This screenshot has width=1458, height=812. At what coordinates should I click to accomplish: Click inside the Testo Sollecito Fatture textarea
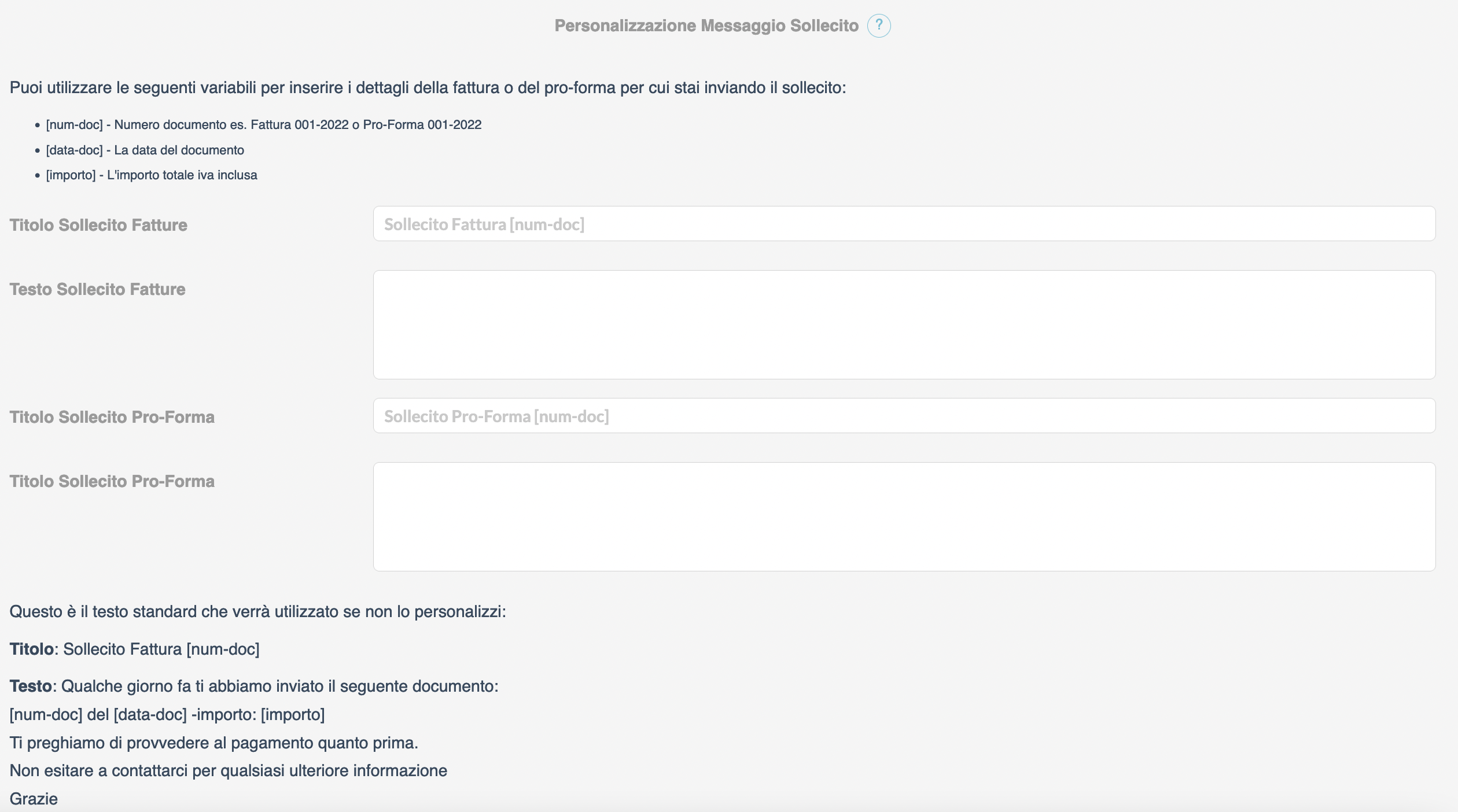[x=904, y=325]
